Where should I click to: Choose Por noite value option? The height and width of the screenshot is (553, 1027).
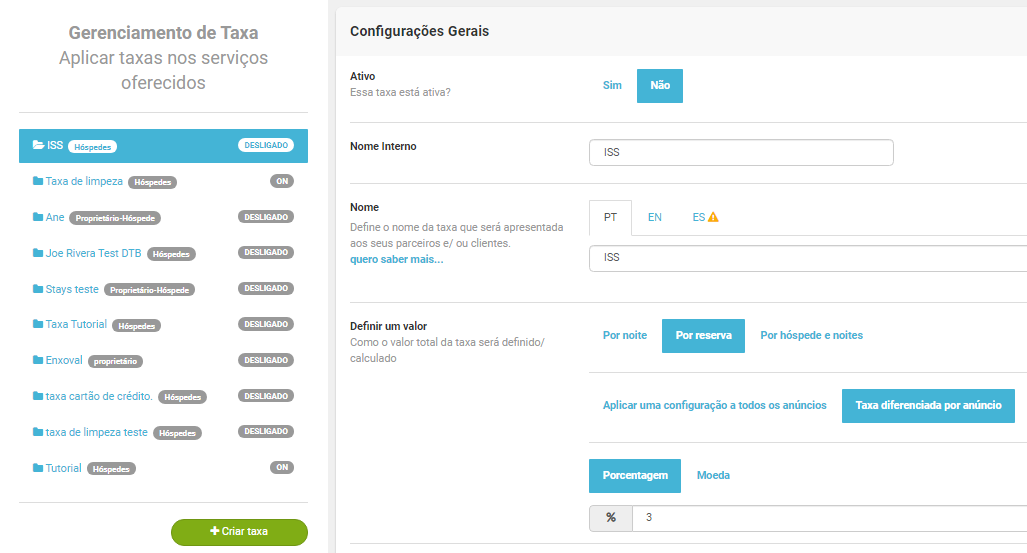pos(624,335)
